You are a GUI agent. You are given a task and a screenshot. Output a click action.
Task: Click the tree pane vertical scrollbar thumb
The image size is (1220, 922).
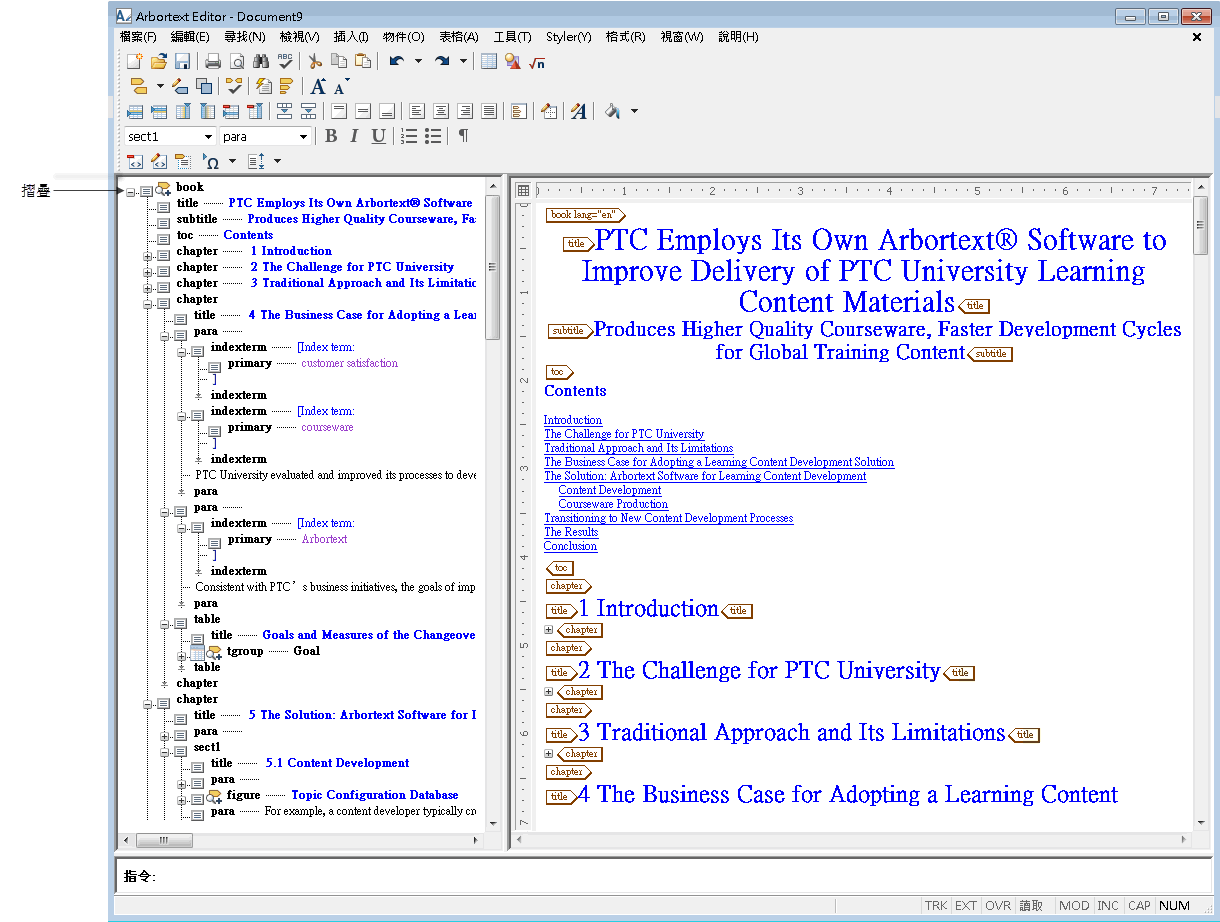492,266
